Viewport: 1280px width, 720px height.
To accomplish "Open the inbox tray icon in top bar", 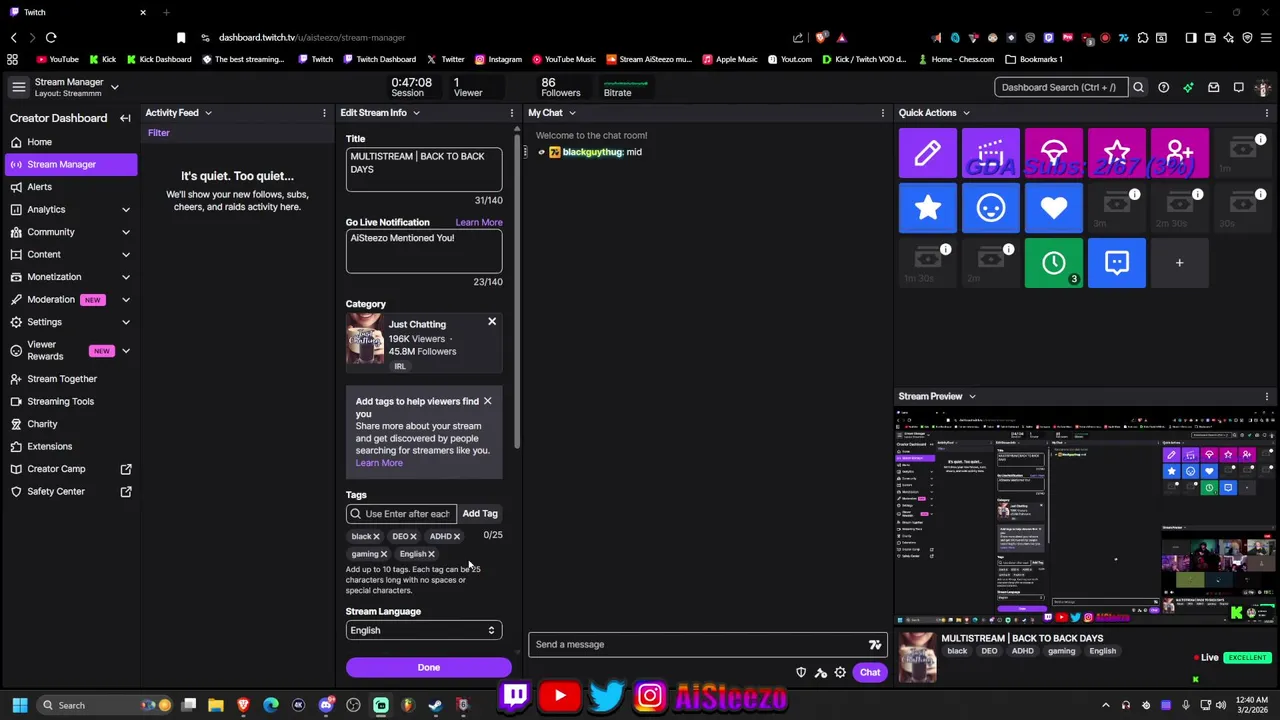I will (x=1213, y=87).
